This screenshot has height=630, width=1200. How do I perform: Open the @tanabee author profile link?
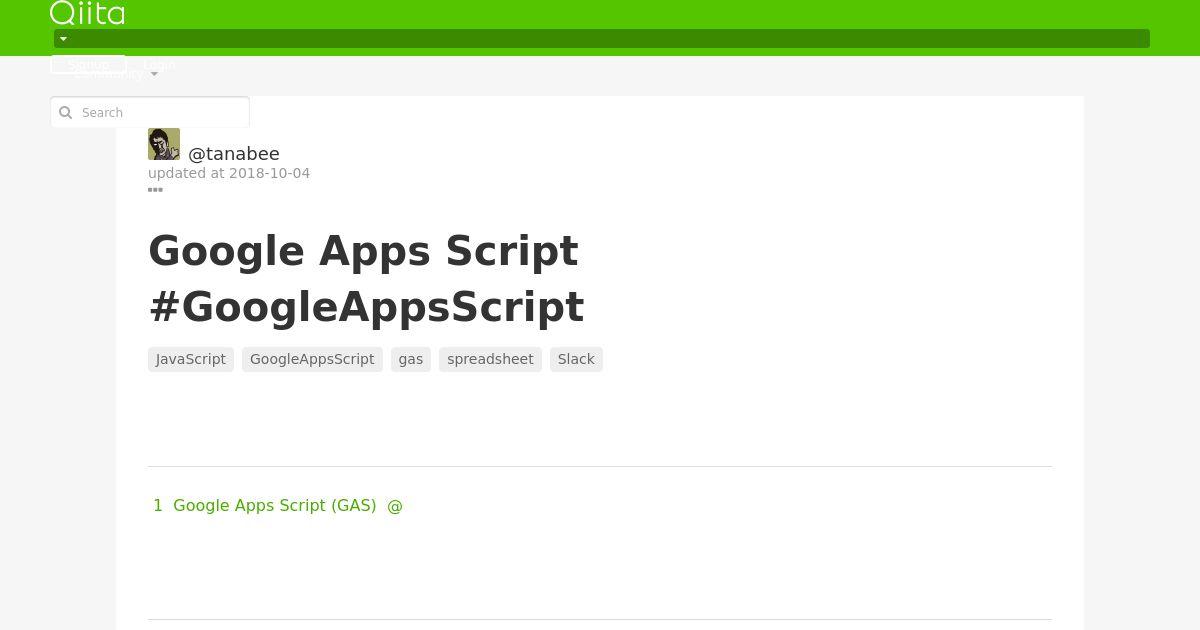(x=234, y=154)
